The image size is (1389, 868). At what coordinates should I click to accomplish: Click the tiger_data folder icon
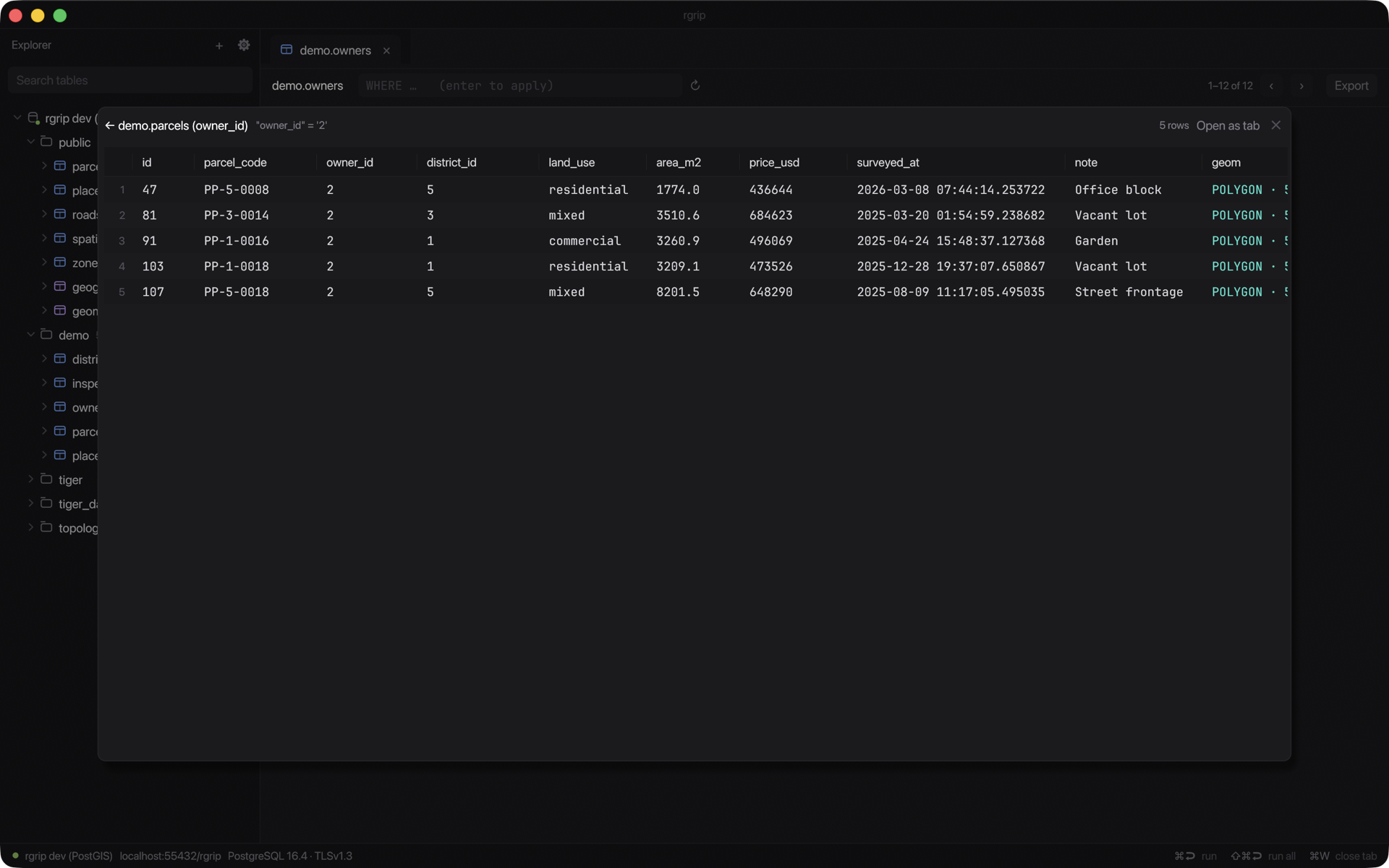tap(46, 503)
